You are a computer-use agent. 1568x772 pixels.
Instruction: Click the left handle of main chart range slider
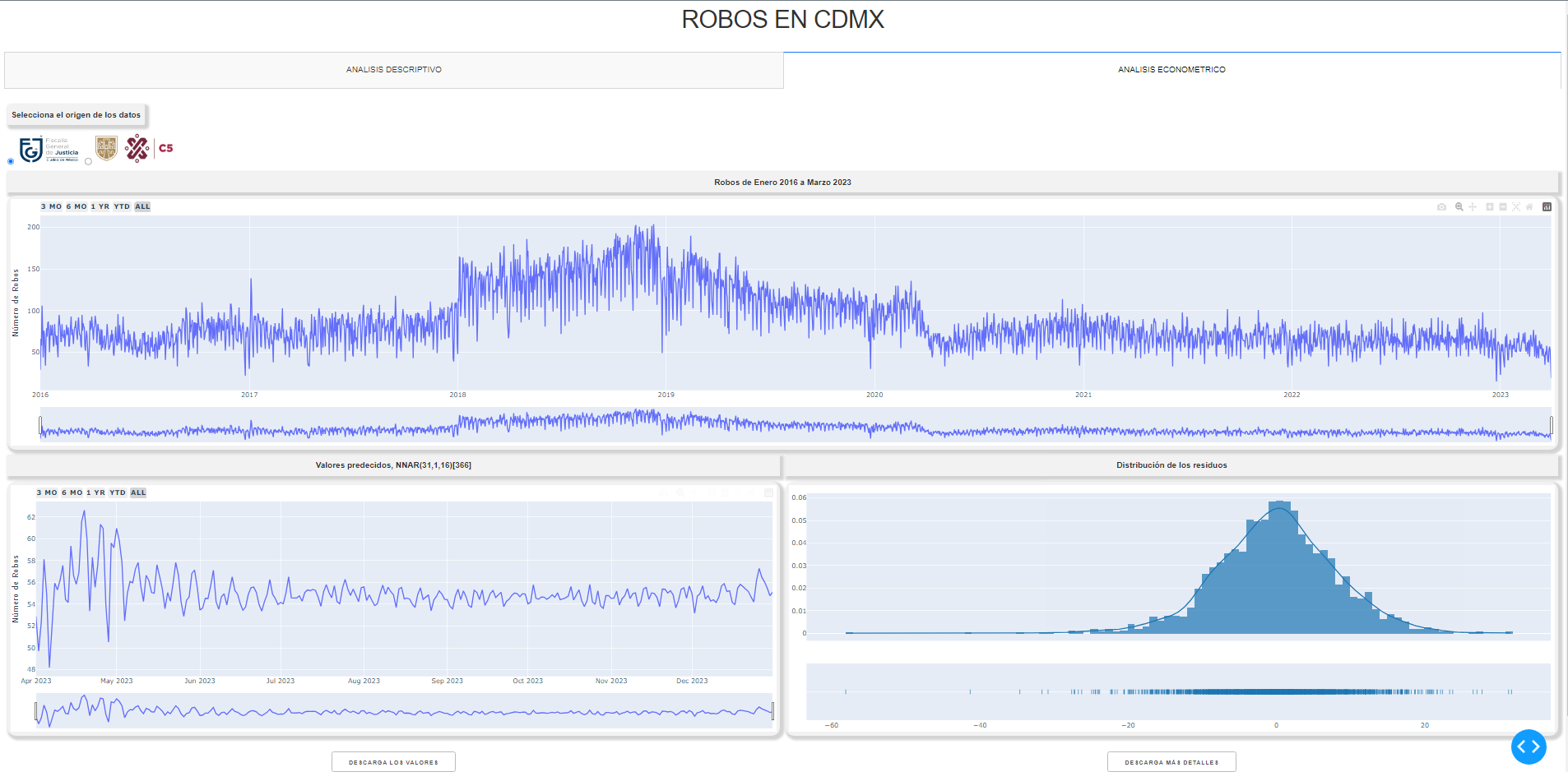pos(40,425)
